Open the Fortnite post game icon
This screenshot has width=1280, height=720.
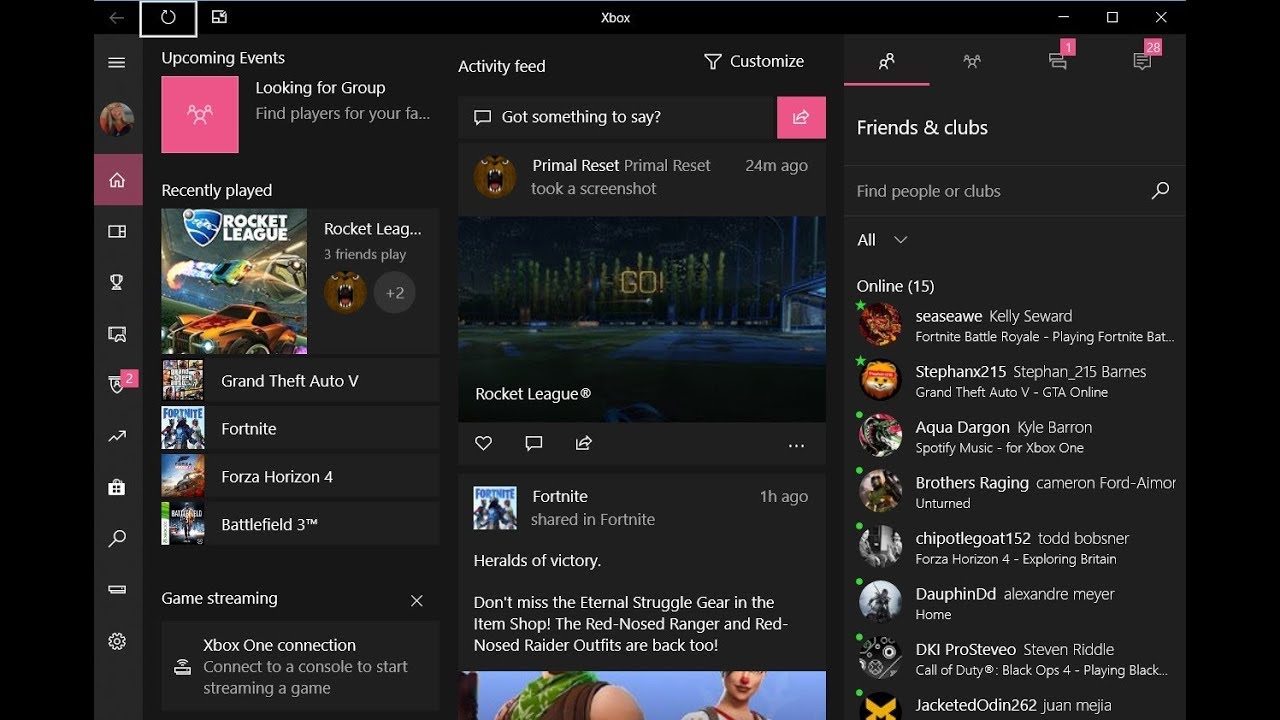(x=495, y=508)
